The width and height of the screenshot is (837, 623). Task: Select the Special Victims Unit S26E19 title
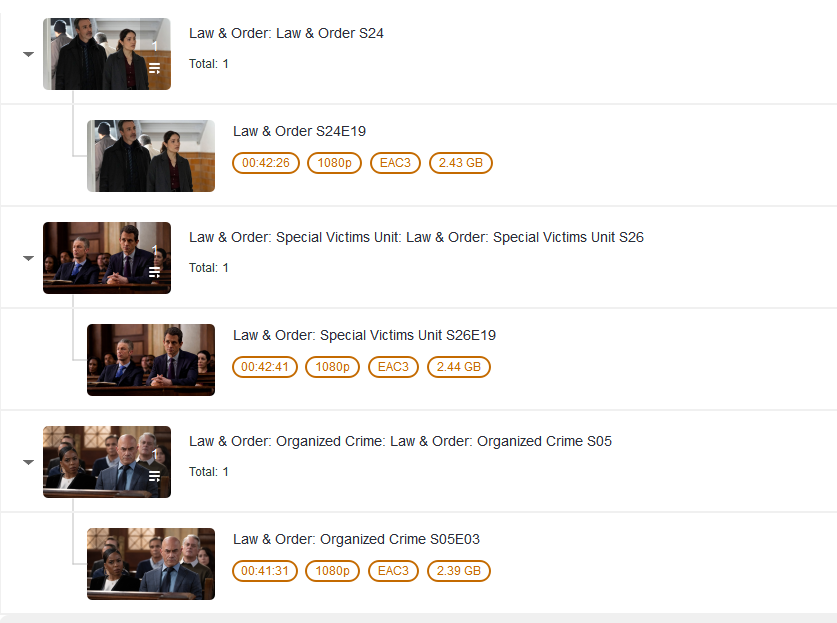(x=364, y=335)
